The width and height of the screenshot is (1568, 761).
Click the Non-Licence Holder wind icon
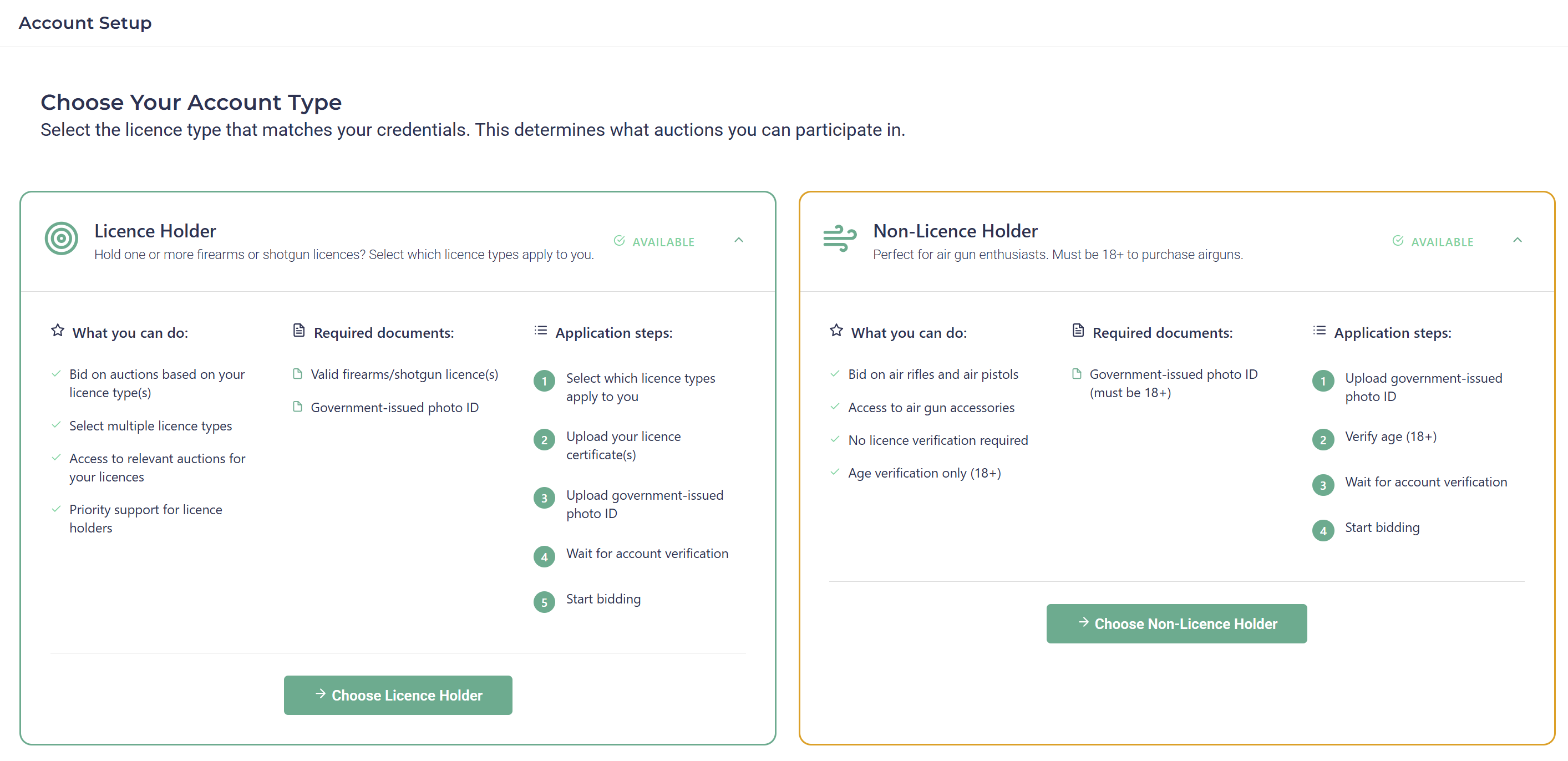click(x=839, y=239)
